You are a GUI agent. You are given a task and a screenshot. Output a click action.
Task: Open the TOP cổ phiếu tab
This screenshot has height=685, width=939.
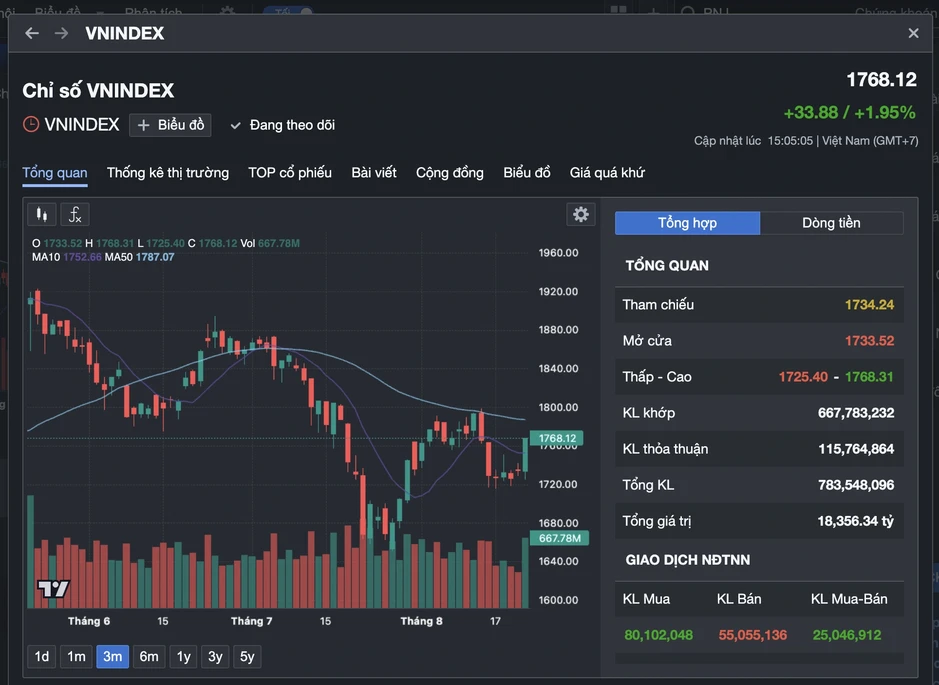pos(290,172)
